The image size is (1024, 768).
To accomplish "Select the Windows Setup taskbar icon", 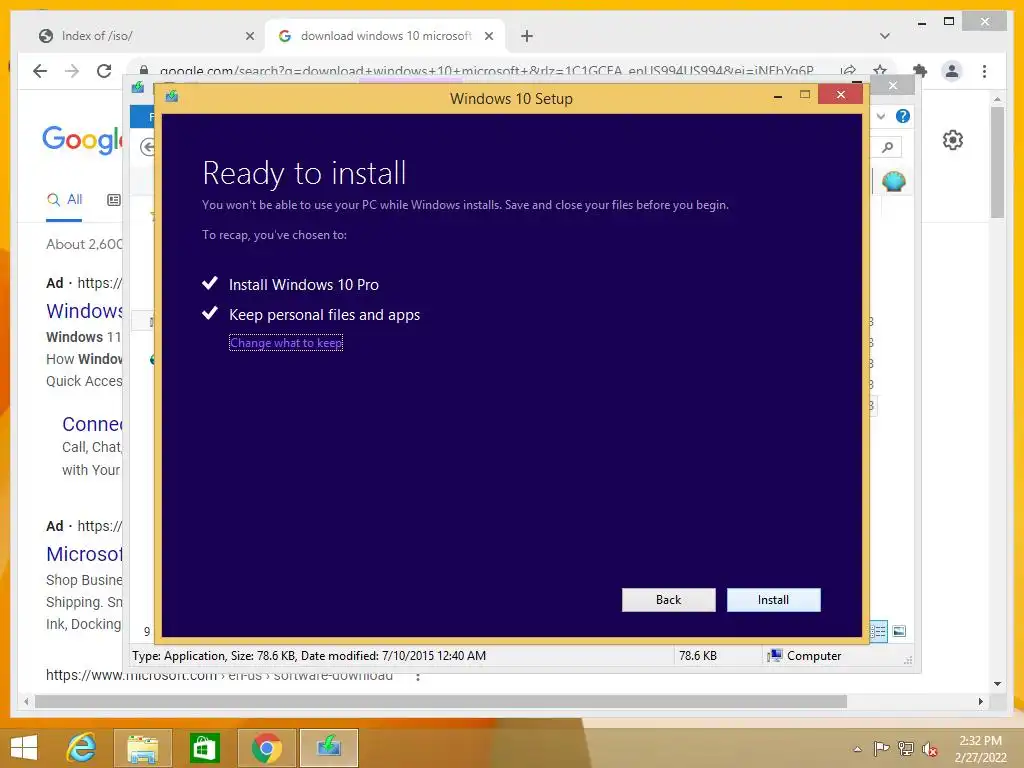I will click(x=328, y=748).
